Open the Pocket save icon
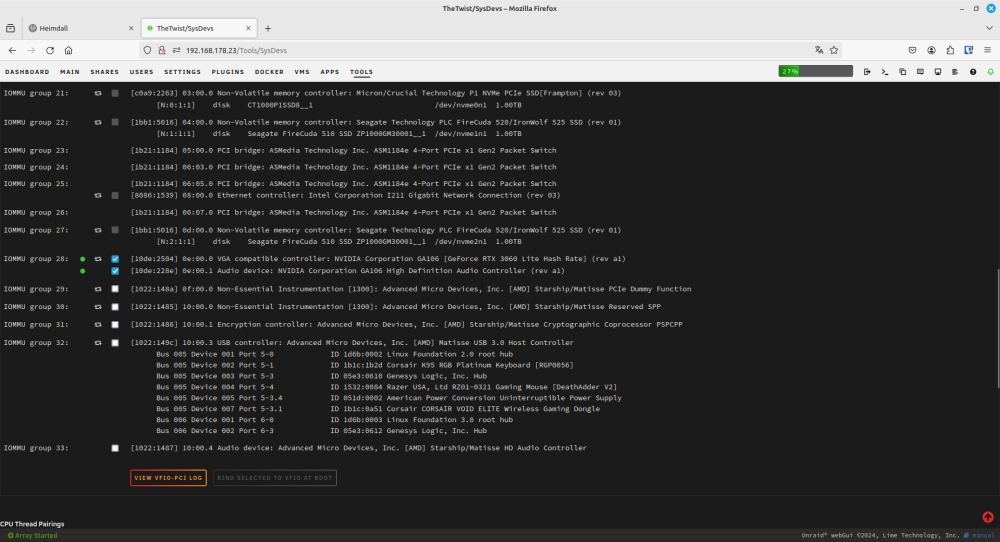This screenshot has height=542, width=1000. pyautogui.click(x=913, y=50)
